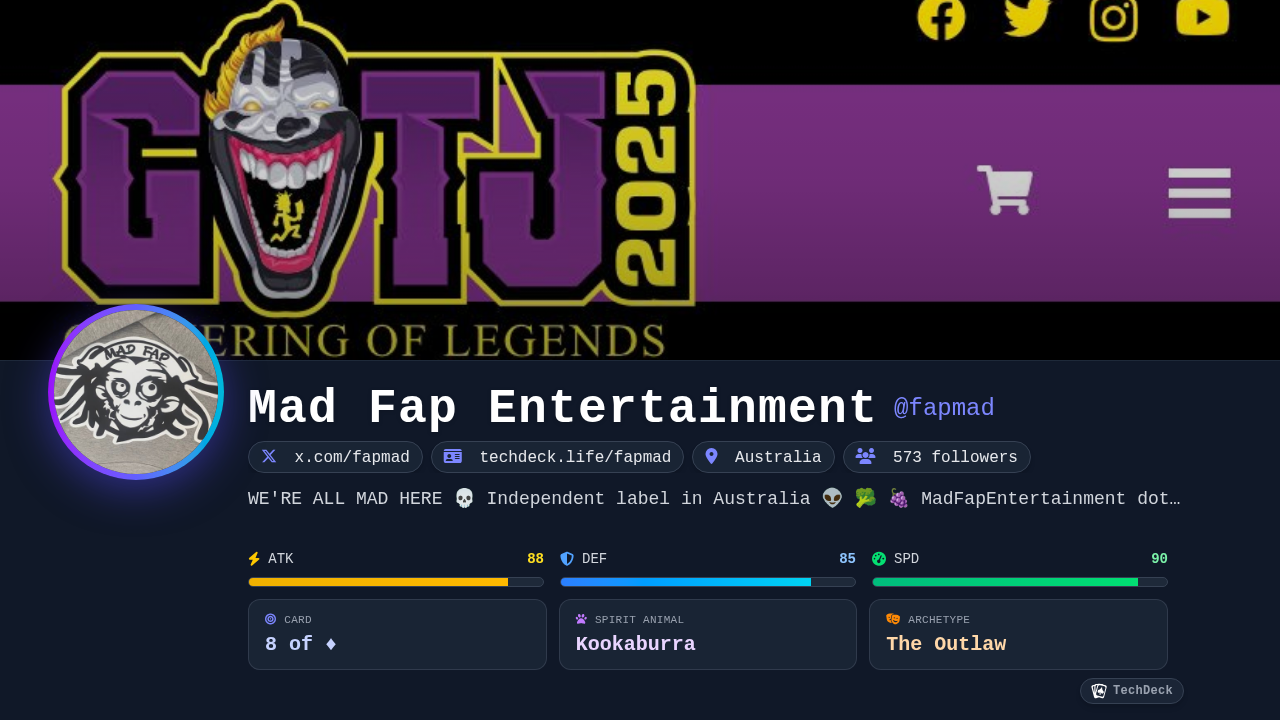Image resolution: width=1280 pixels, height=720 pixels.
Task: Click the green SPD stat bar
Action: point(1020,582)
